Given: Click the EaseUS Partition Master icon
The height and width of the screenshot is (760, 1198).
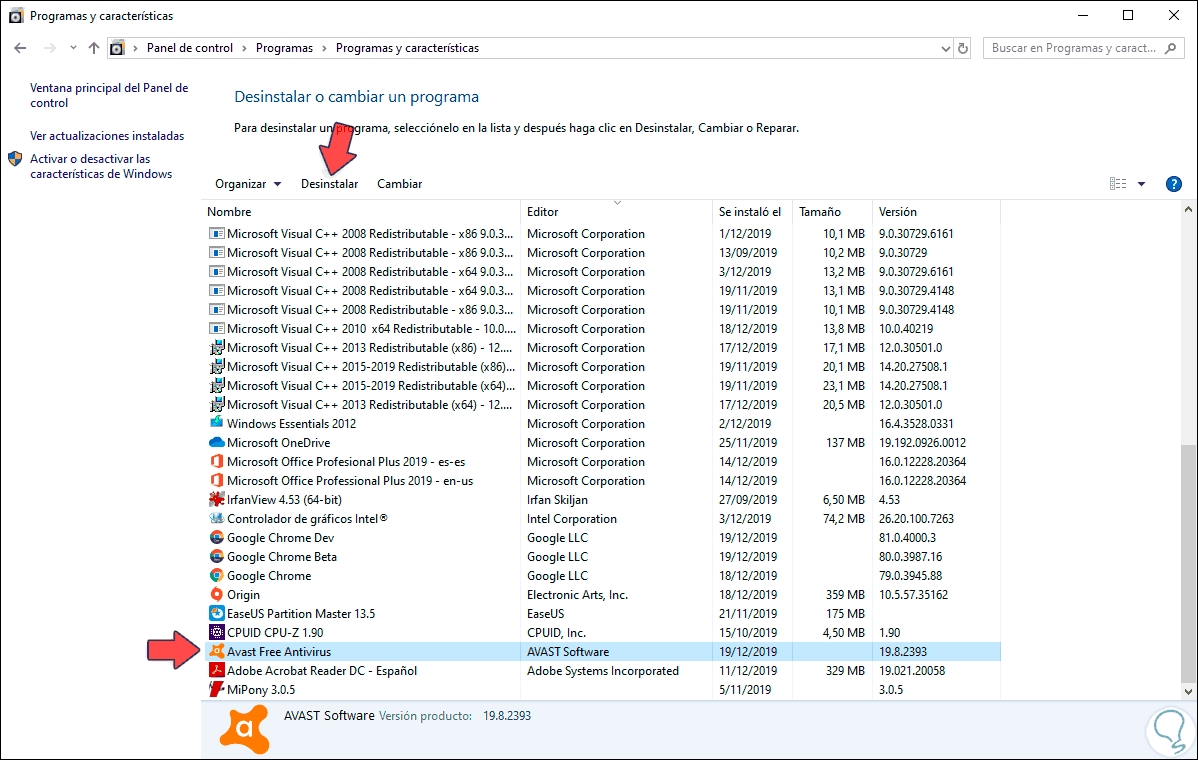Looking at the screenshot, I should (217, 613).
